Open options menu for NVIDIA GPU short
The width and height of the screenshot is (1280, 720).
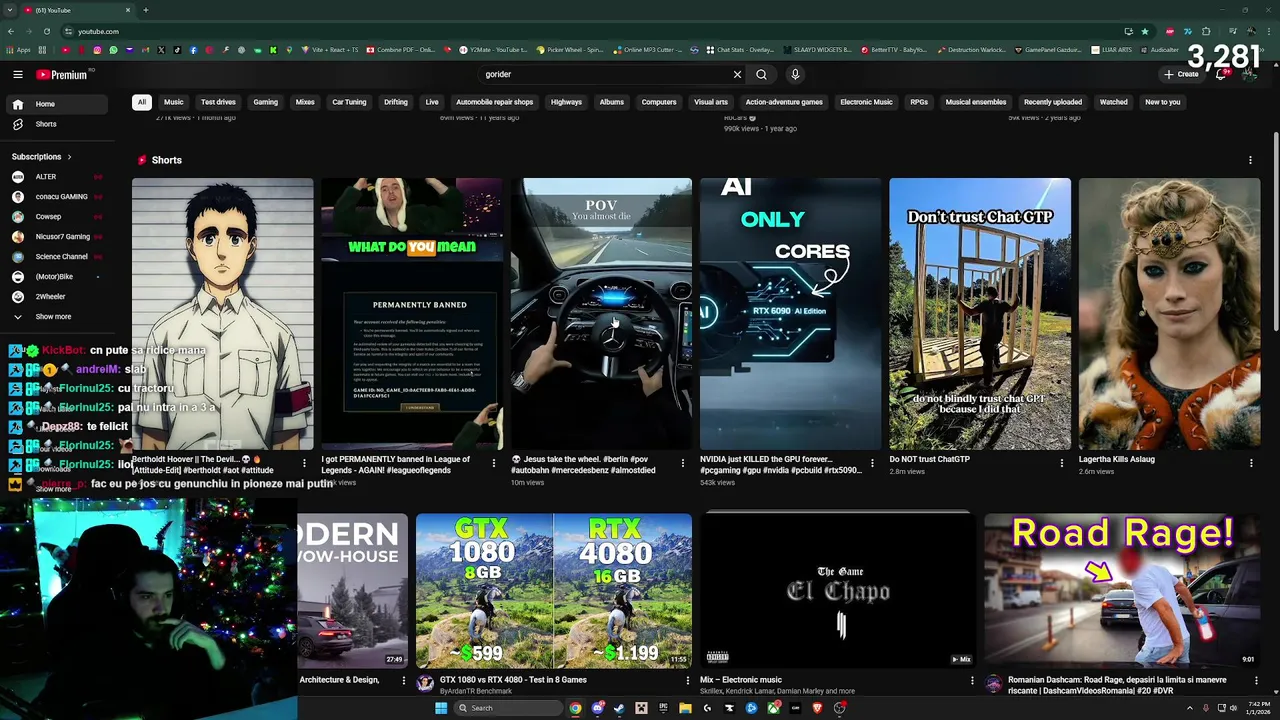point(872,463)
